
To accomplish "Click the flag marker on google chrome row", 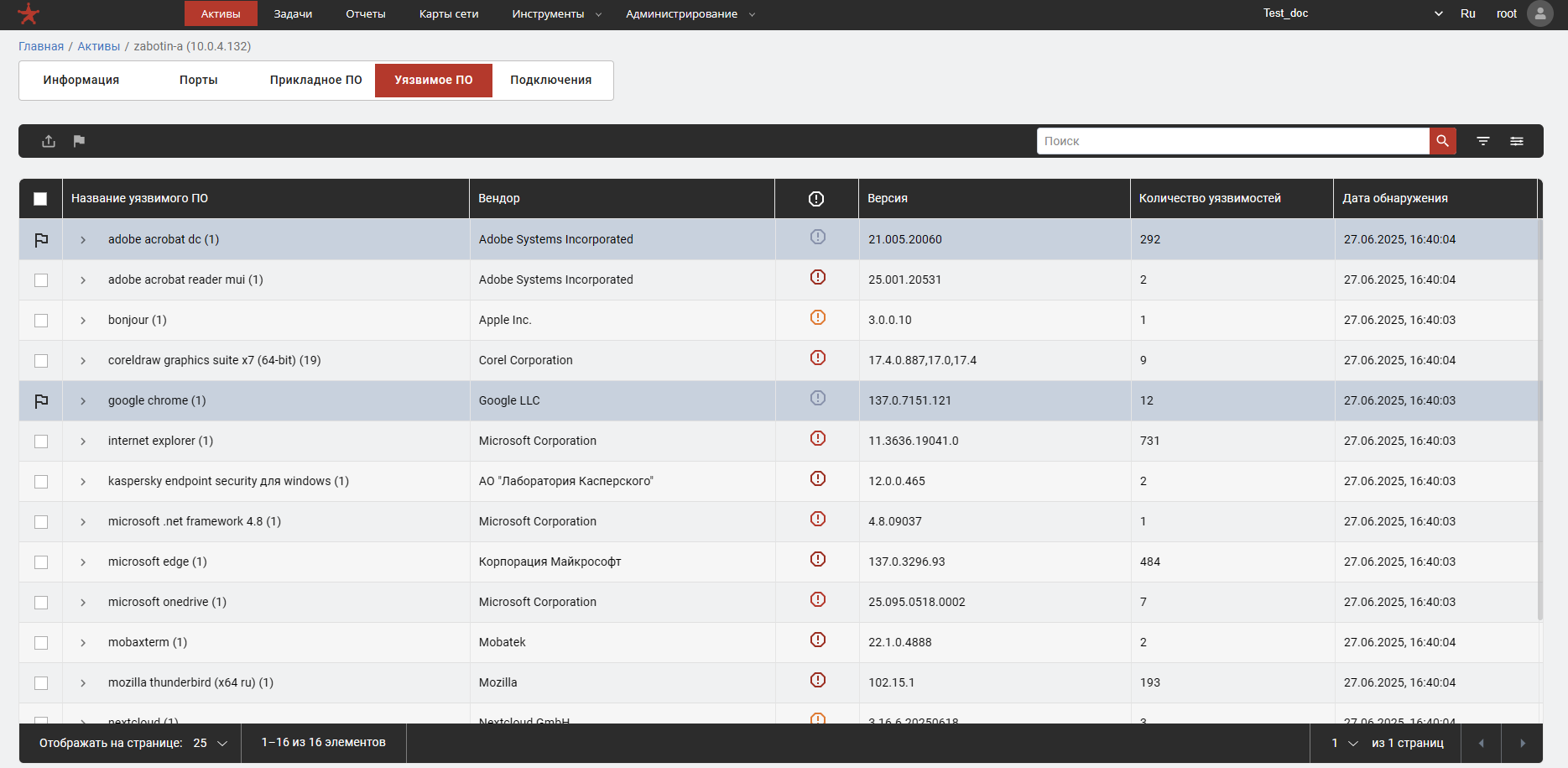I will point(41,401).
